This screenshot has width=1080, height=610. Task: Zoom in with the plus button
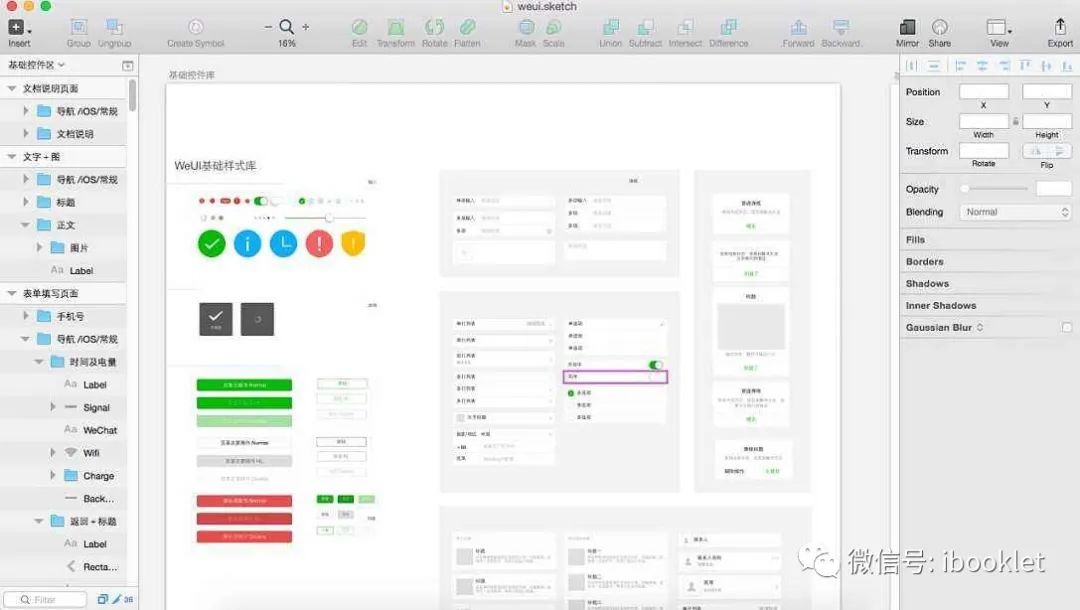pos(306,27)
